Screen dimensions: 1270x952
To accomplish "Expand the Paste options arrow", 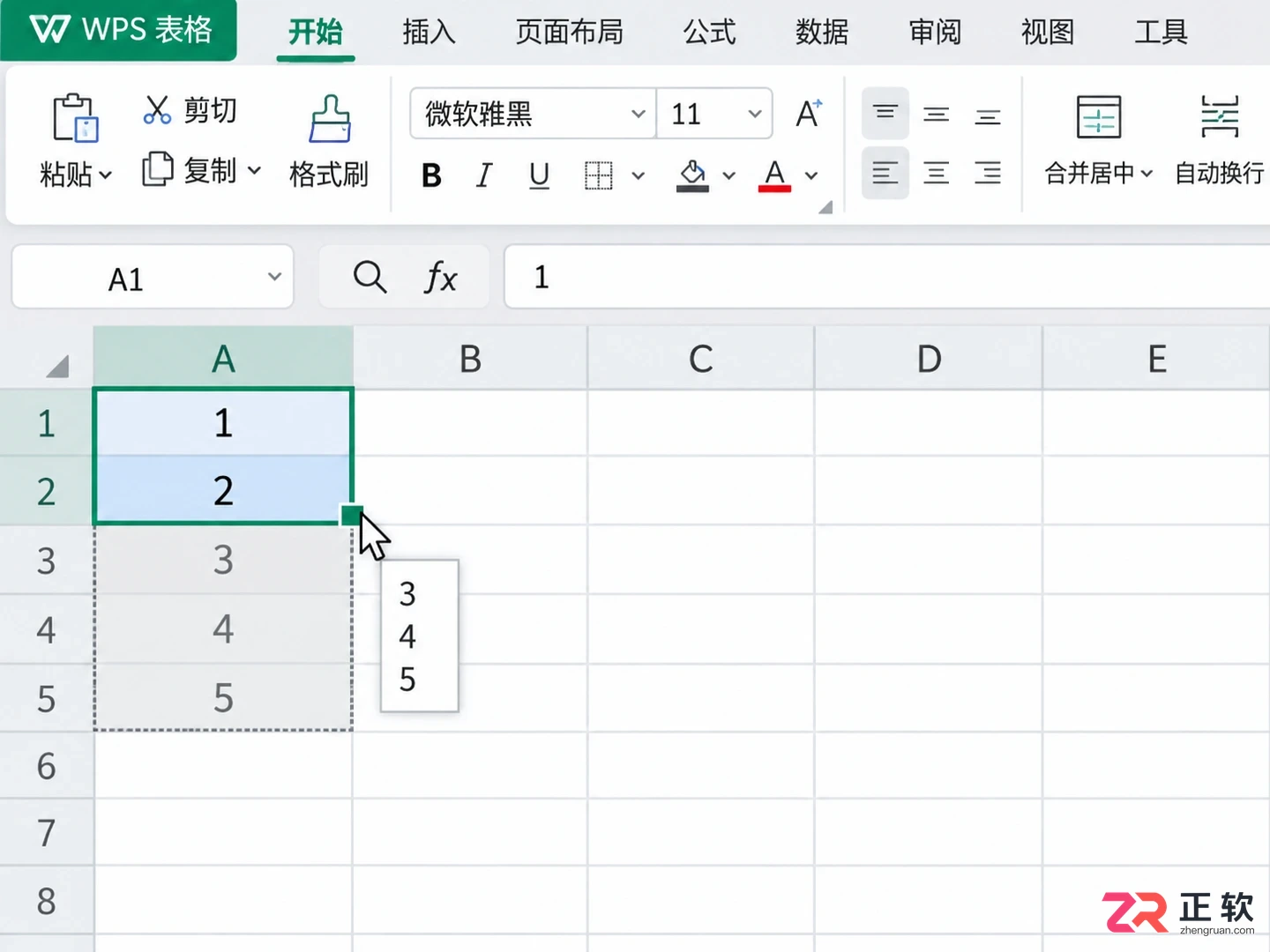I will pos(106,175).
